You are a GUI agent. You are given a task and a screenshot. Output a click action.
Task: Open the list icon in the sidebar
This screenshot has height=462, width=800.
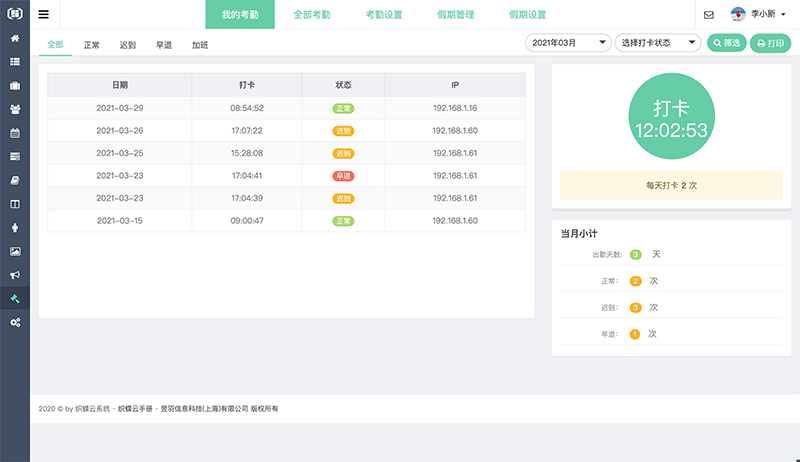tap(15, 62)
